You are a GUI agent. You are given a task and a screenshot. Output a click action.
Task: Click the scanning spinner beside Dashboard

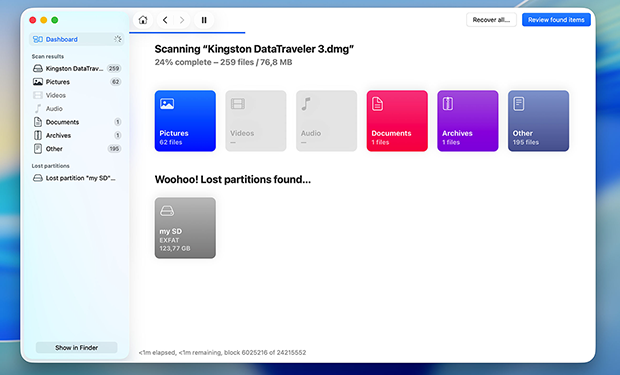click(117, 39)
